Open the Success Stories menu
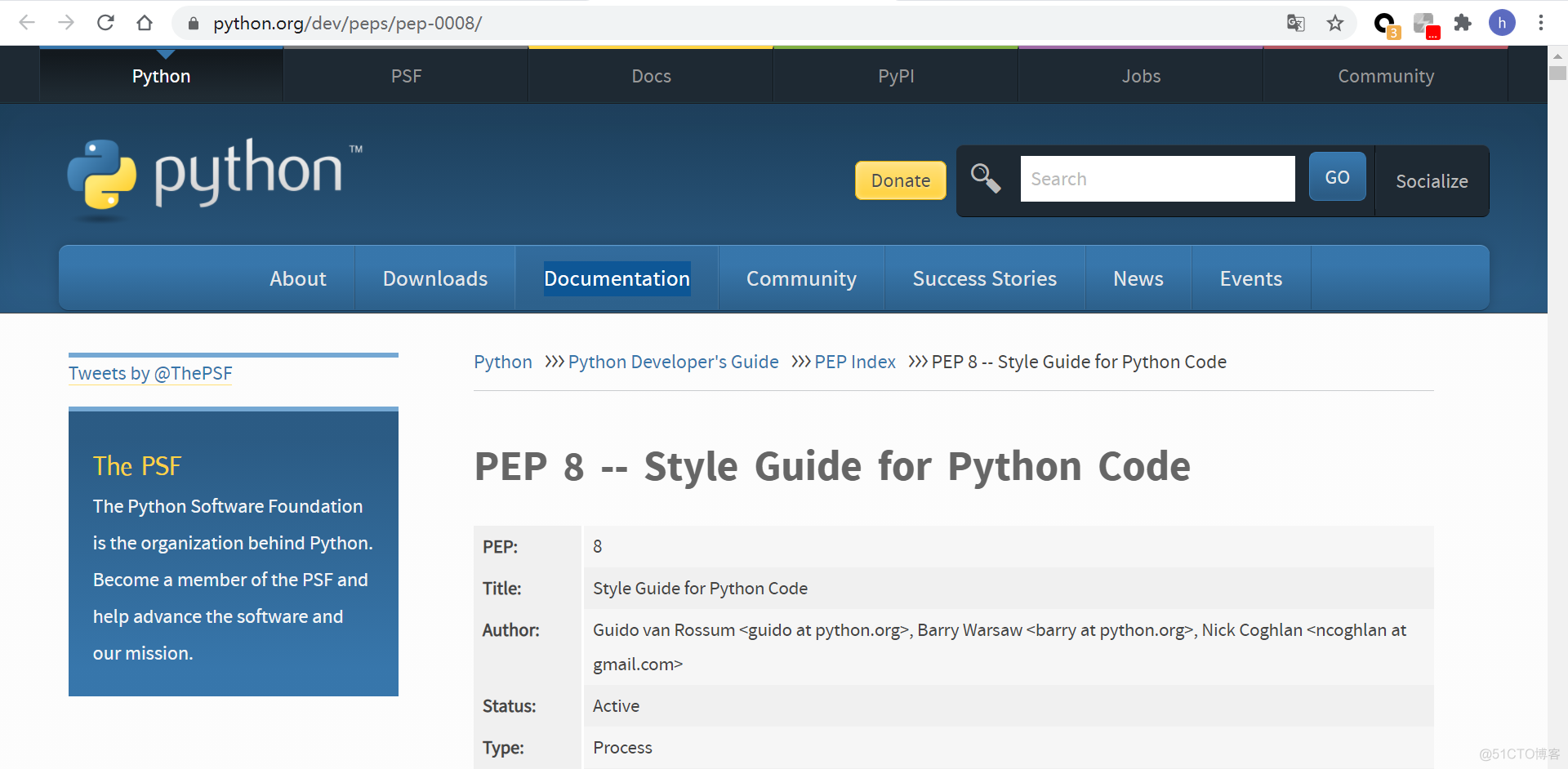1568x769 pixels. click(985, 278)
